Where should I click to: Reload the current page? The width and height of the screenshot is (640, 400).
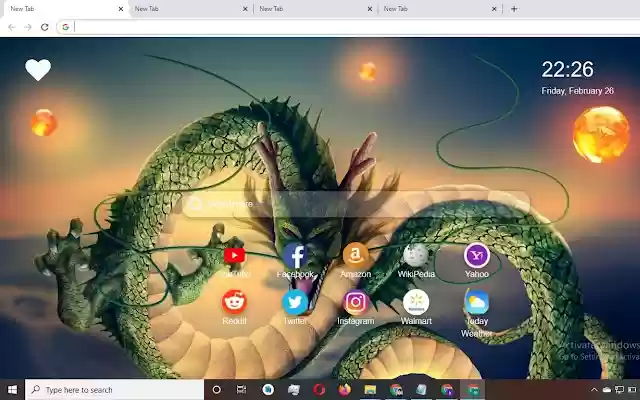44,27
